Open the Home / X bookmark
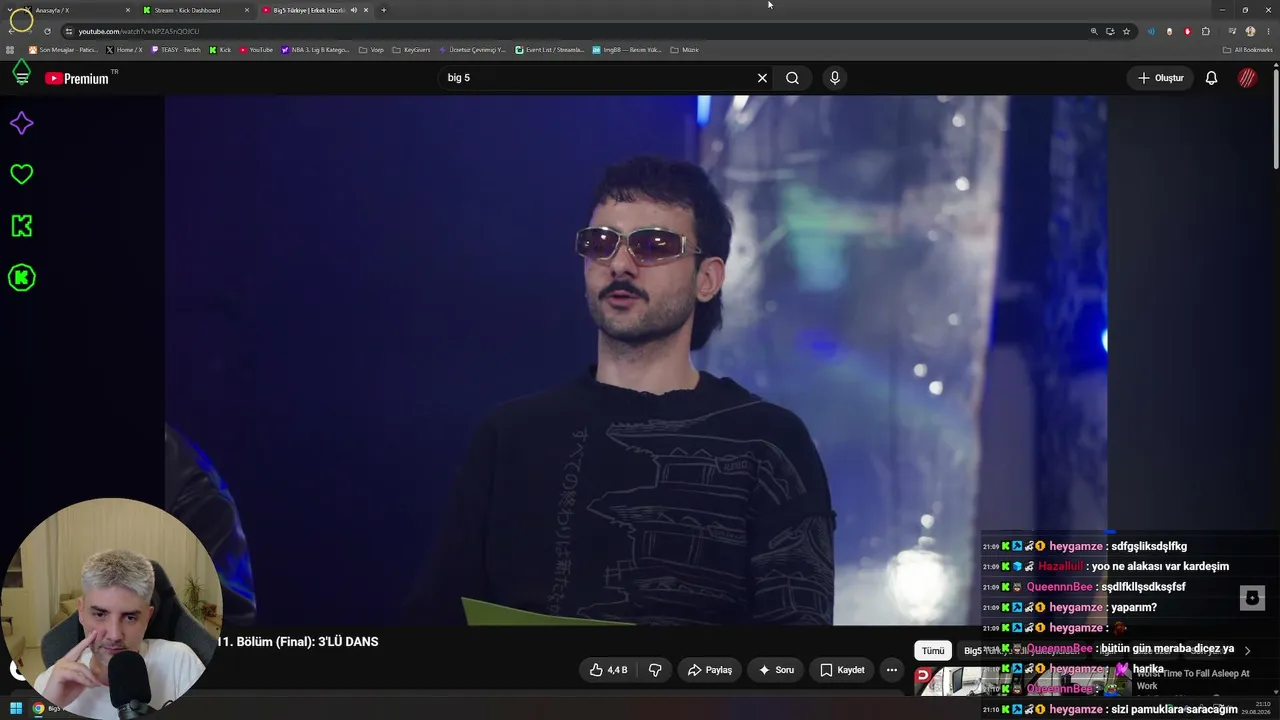1280x720 pixels. coord(125,49)
